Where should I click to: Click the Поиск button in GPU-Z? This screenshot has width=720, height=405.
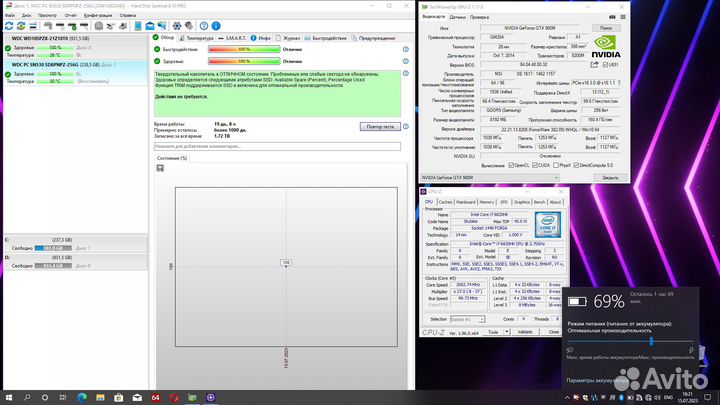(x=606, y=28)
